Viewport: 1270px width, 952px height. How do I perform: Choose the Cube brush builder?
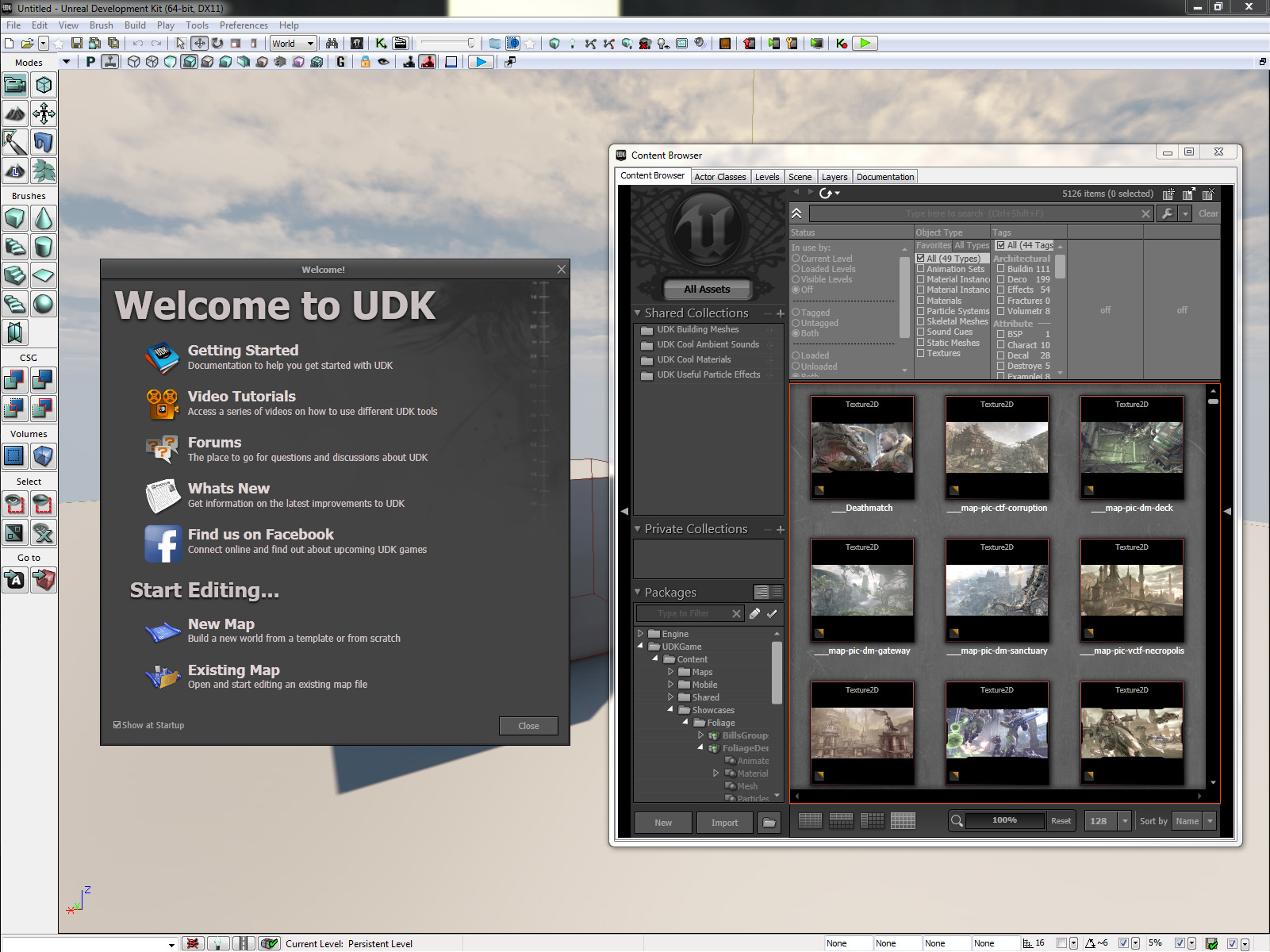point(15,218)
